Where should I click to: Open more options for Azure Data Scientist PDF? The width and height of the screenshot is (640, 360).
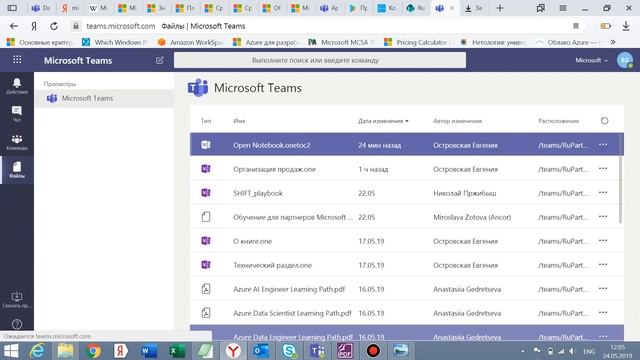click(x=603, y=313)
